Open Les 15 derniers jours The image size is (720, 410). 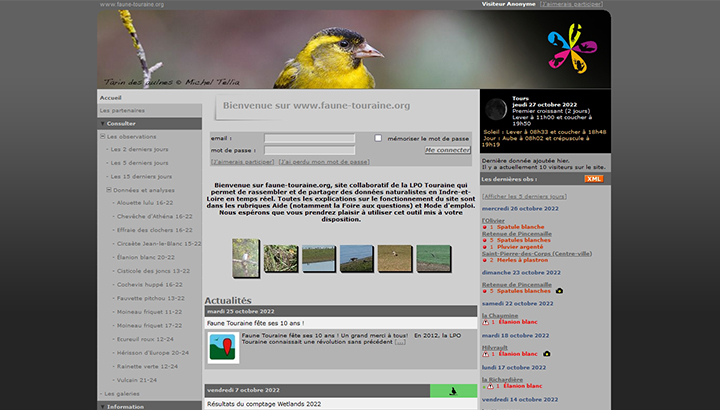coord(141,177)
